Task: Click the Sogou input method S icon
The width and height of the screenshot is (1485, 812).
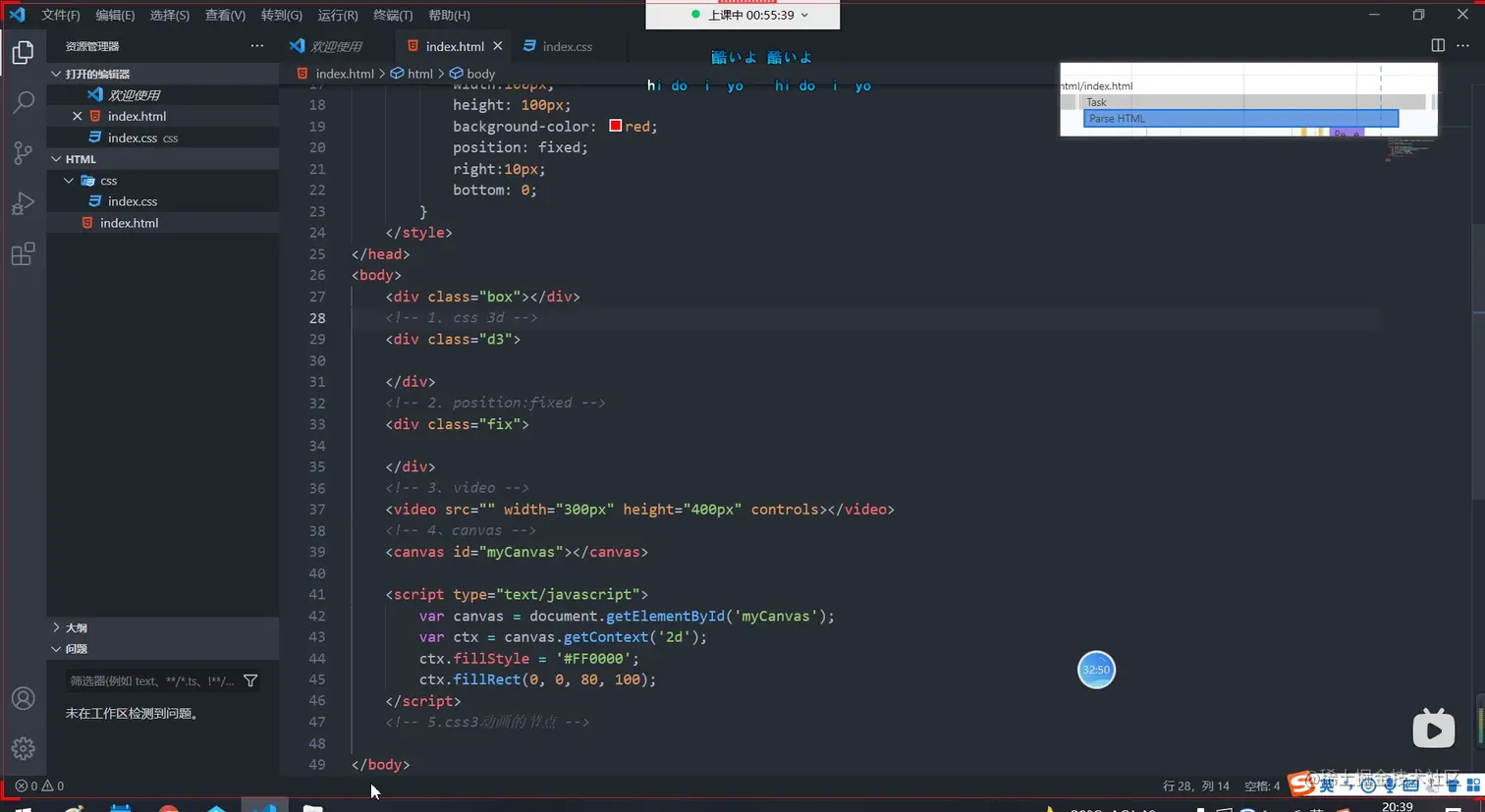Action: [1302, 783]
